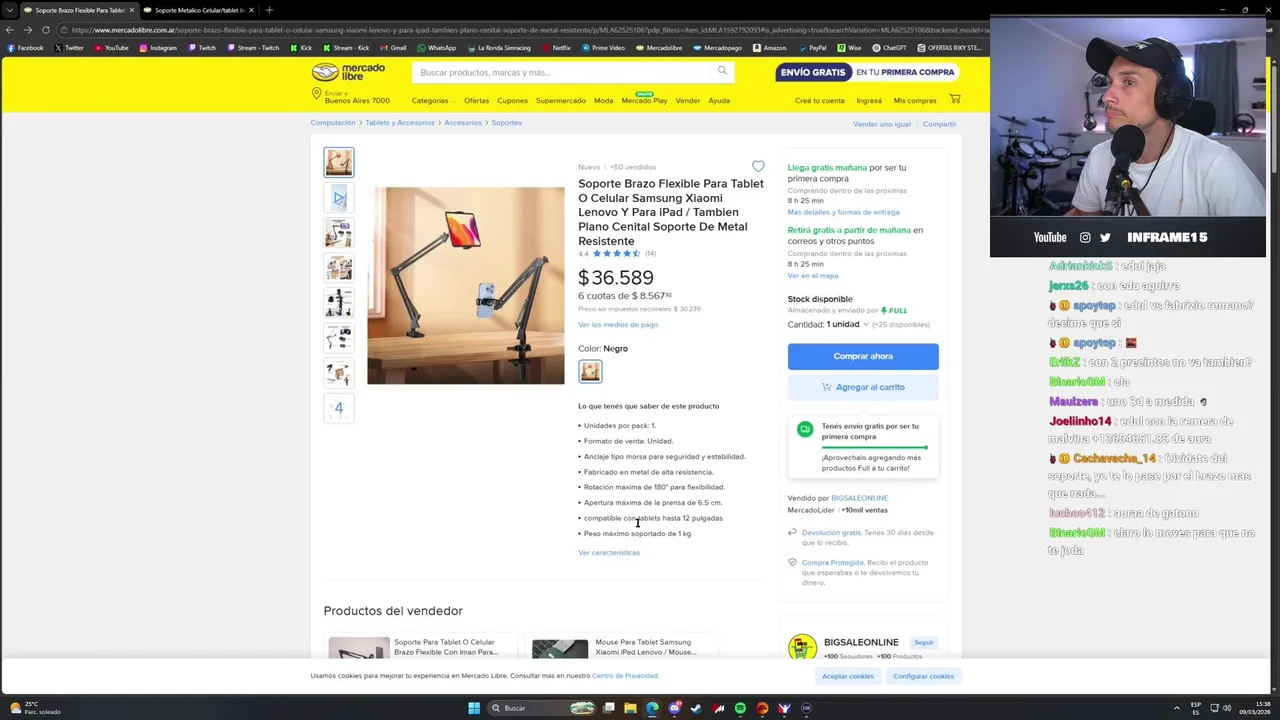Open Netflix bookmark
The width and height of the screenshot is (1280, 720).
[x=556, y=48]
